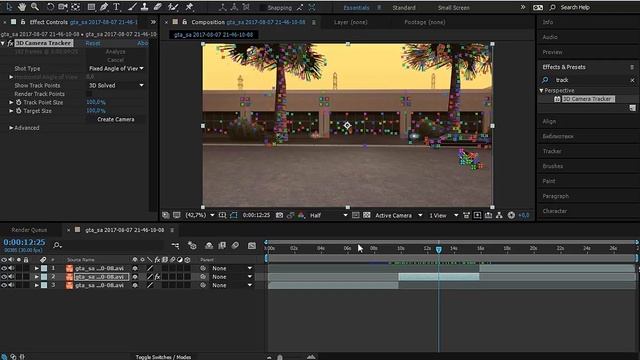This screenshot has width=640, height=360.
Task: Click Toggle Switches / Modes button
Action: coord(163,357)
